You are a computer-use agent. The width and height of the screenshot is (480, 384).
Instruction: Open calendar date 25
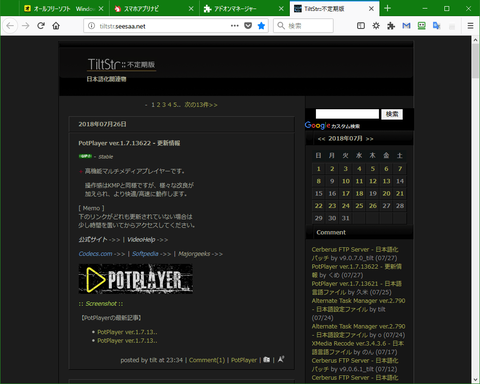[x=359, y=206]
